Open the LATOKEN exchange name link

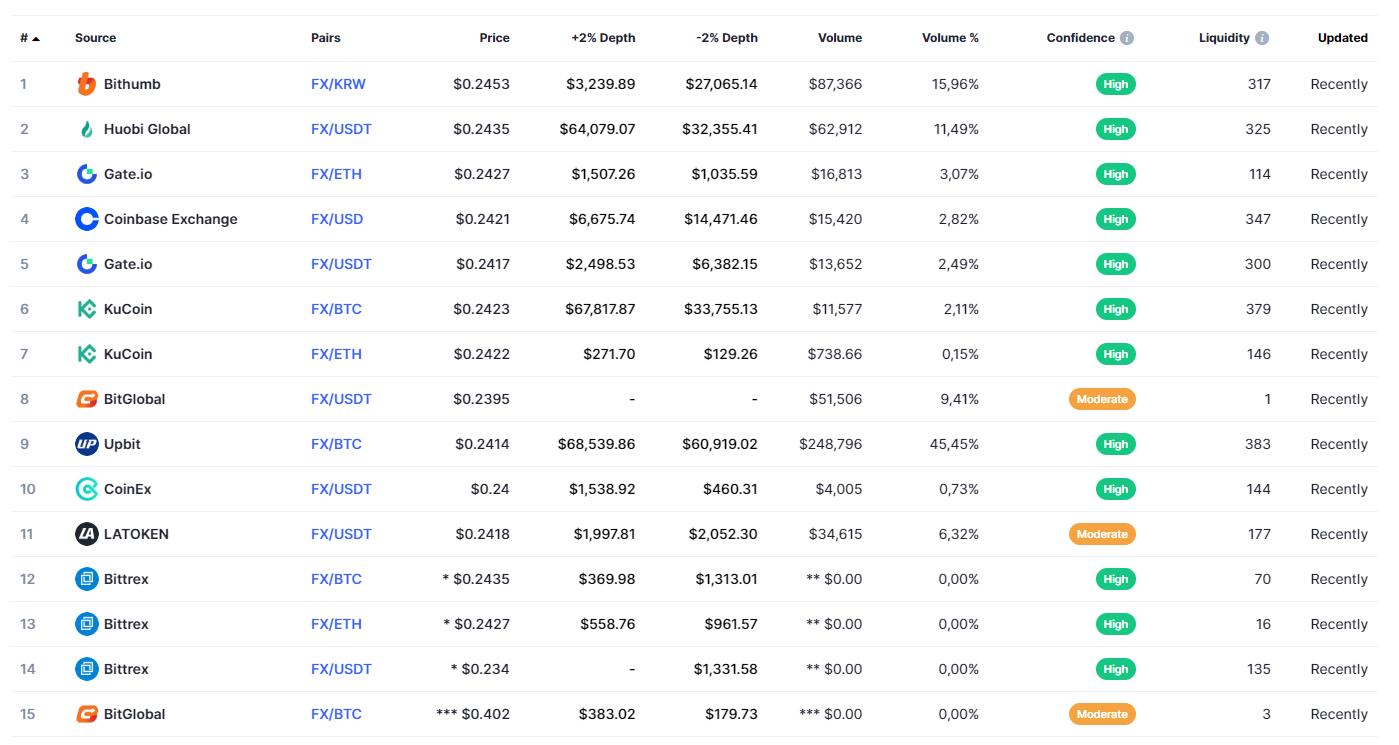point(136,534)
